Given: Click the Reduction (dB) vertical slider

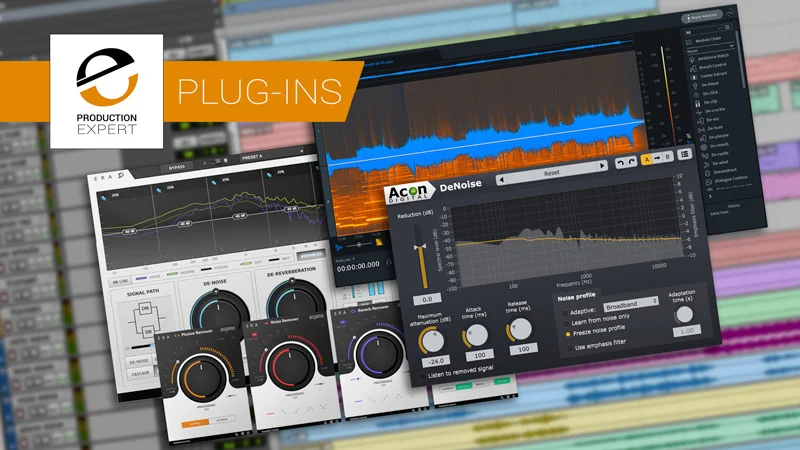Looking at the screenshot, I should click(x=421, y=258).
